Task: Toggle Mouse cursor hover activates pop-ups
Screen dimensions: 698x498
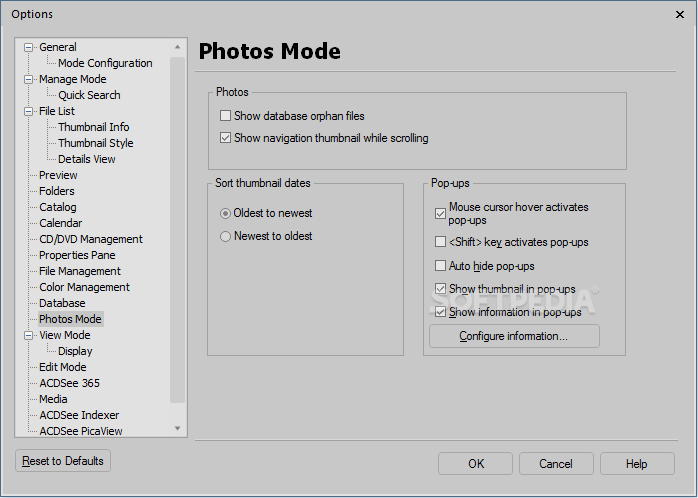Action: 440,214
